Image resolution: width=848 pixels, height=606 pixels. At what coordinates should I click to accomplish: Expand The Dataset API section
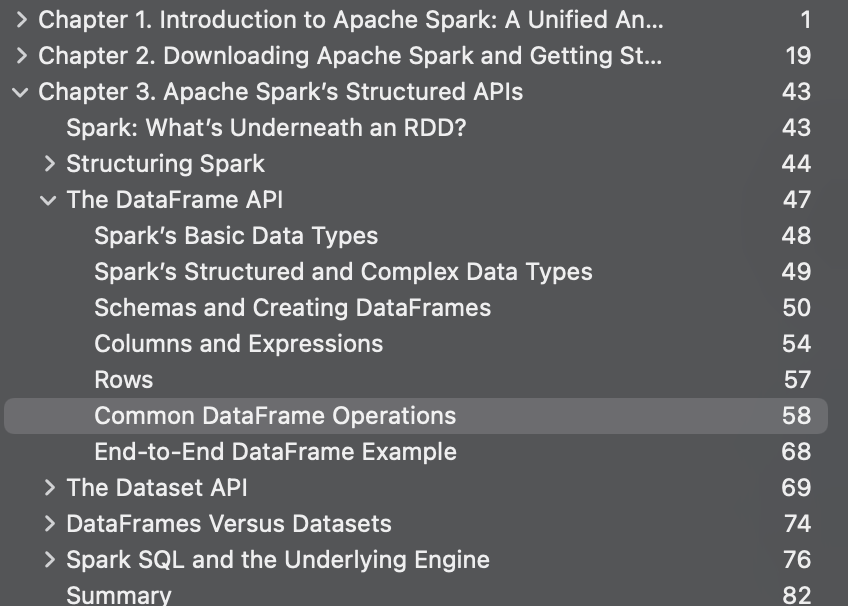(x=50, y=488)
